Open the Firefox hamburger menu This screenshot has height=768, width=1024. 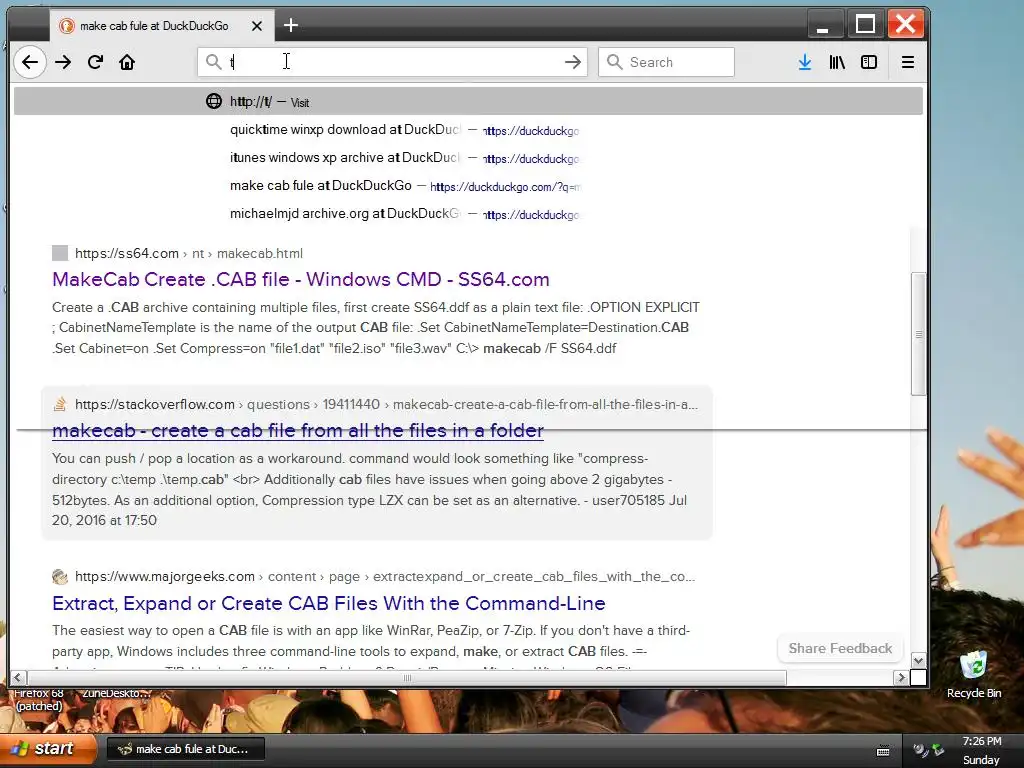click(x=907, y=62)
